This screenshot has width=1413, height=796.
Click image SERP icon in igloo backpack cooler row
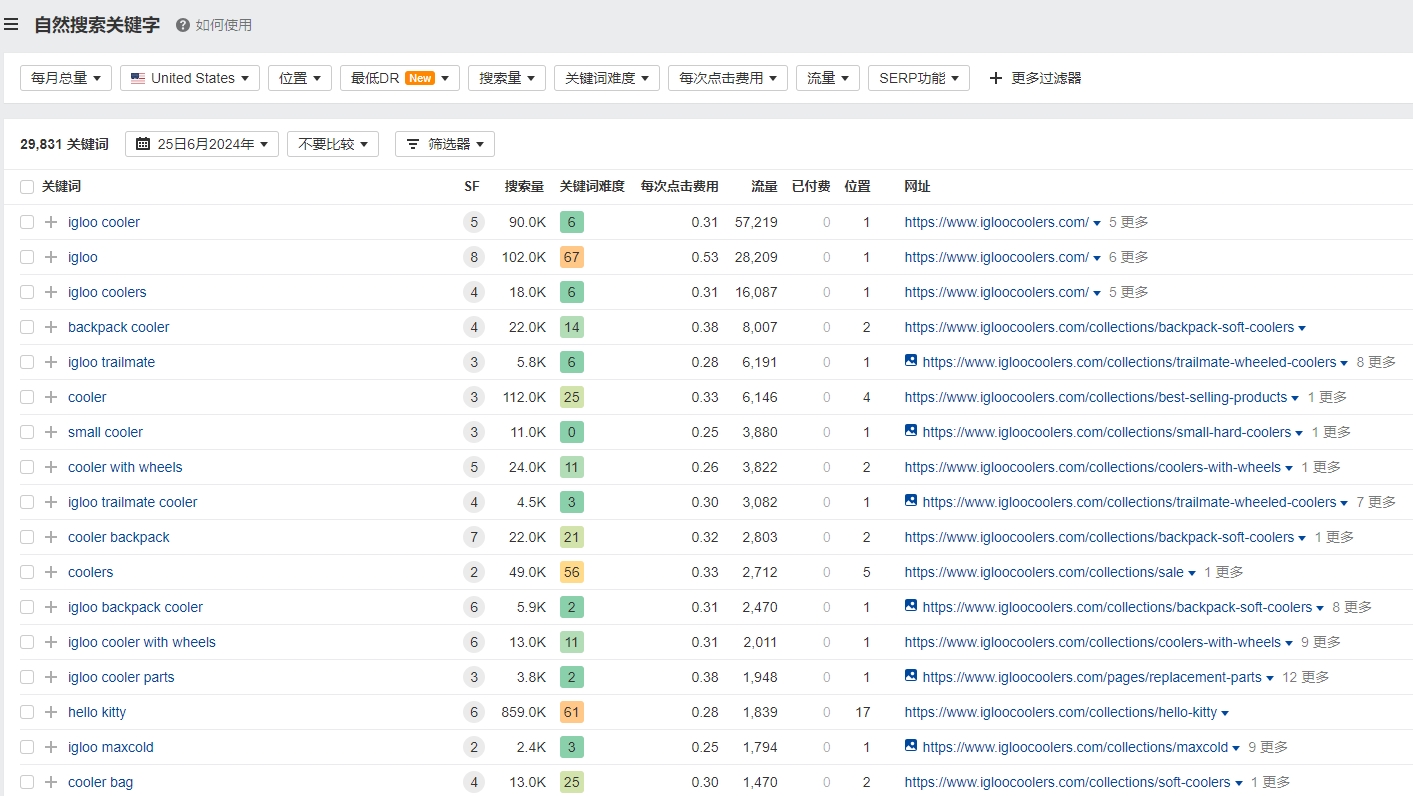911,605
